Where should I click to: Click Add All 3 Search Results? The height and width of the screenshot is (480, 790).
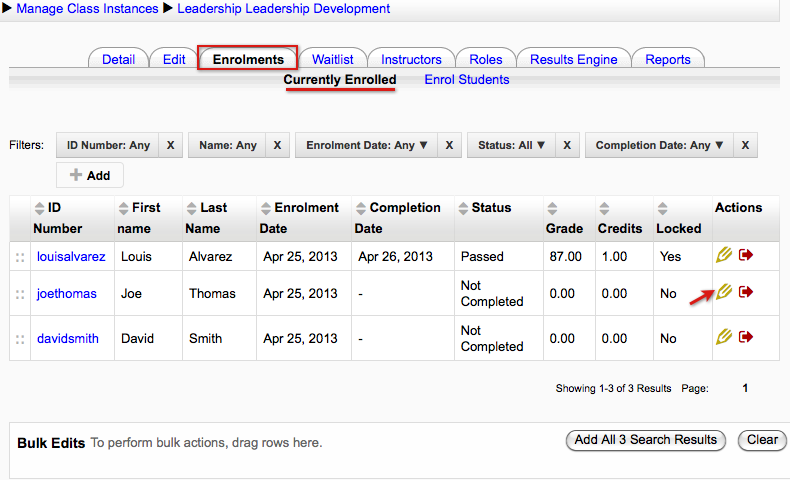pyautogui.click(x=645, y=440)
